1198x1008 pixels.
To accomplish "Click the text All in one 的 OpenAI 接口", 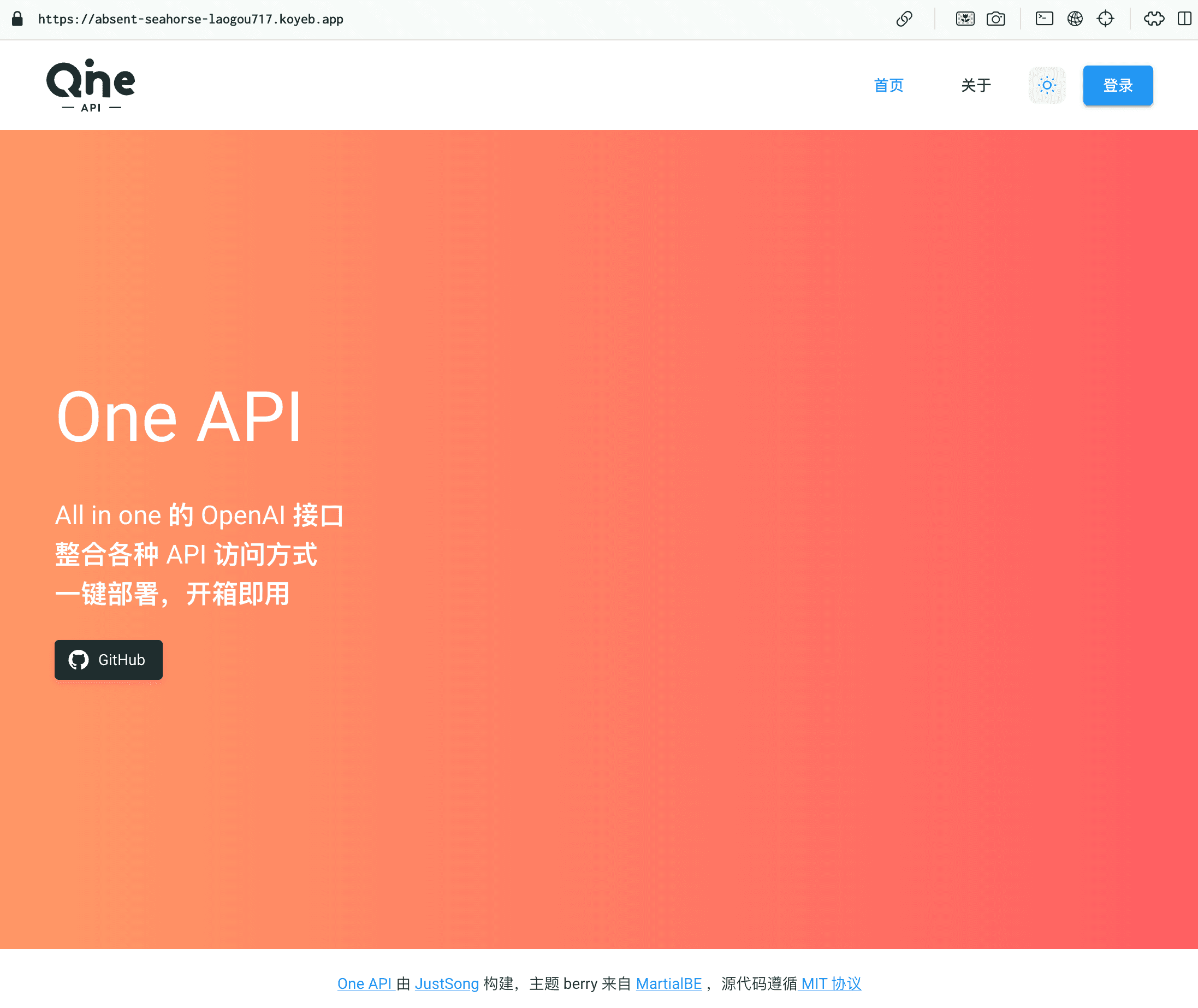I will coord(199,515).
